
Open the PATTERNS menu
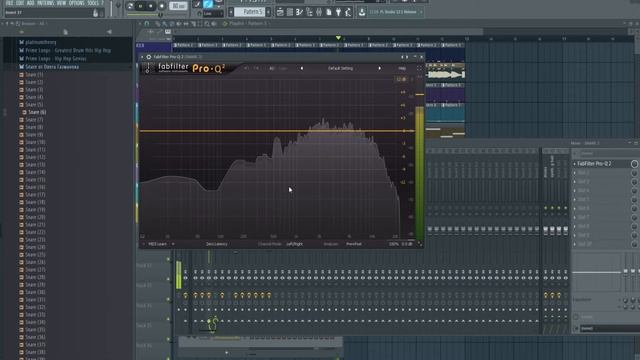pyautogui.click(x=45, y=3)
